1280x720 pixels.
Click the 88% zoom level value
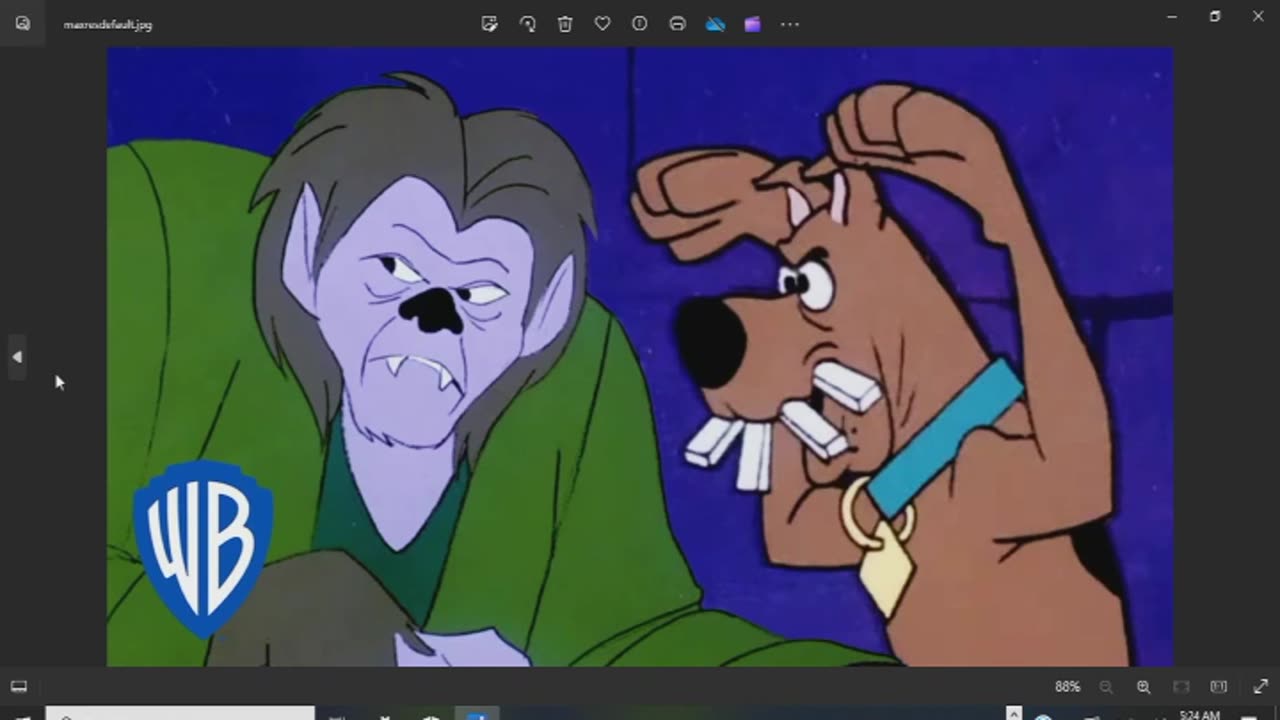click(1067, 687)
